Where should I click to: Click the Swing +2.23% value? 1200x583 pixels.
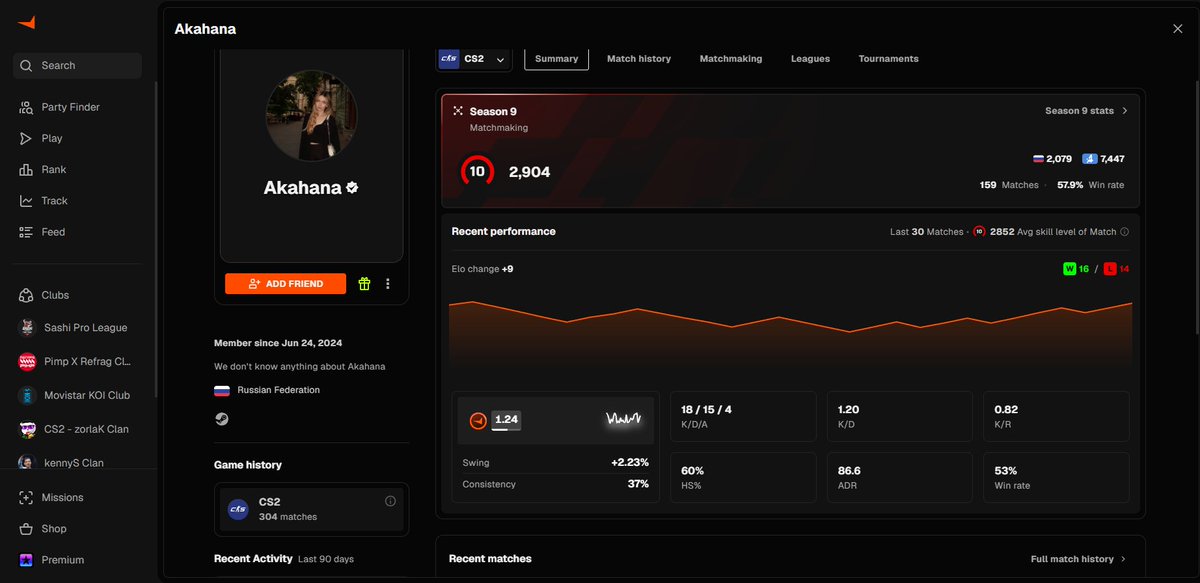click(630, 463)
